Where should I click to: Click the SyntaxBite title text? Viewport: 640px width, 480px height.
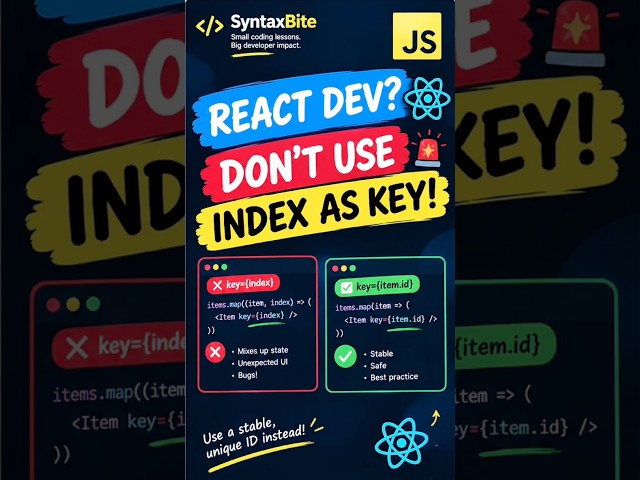273,22
